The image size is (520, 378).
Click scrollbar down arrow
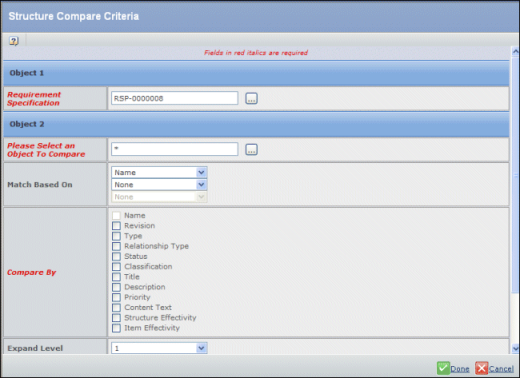(515, 349)
